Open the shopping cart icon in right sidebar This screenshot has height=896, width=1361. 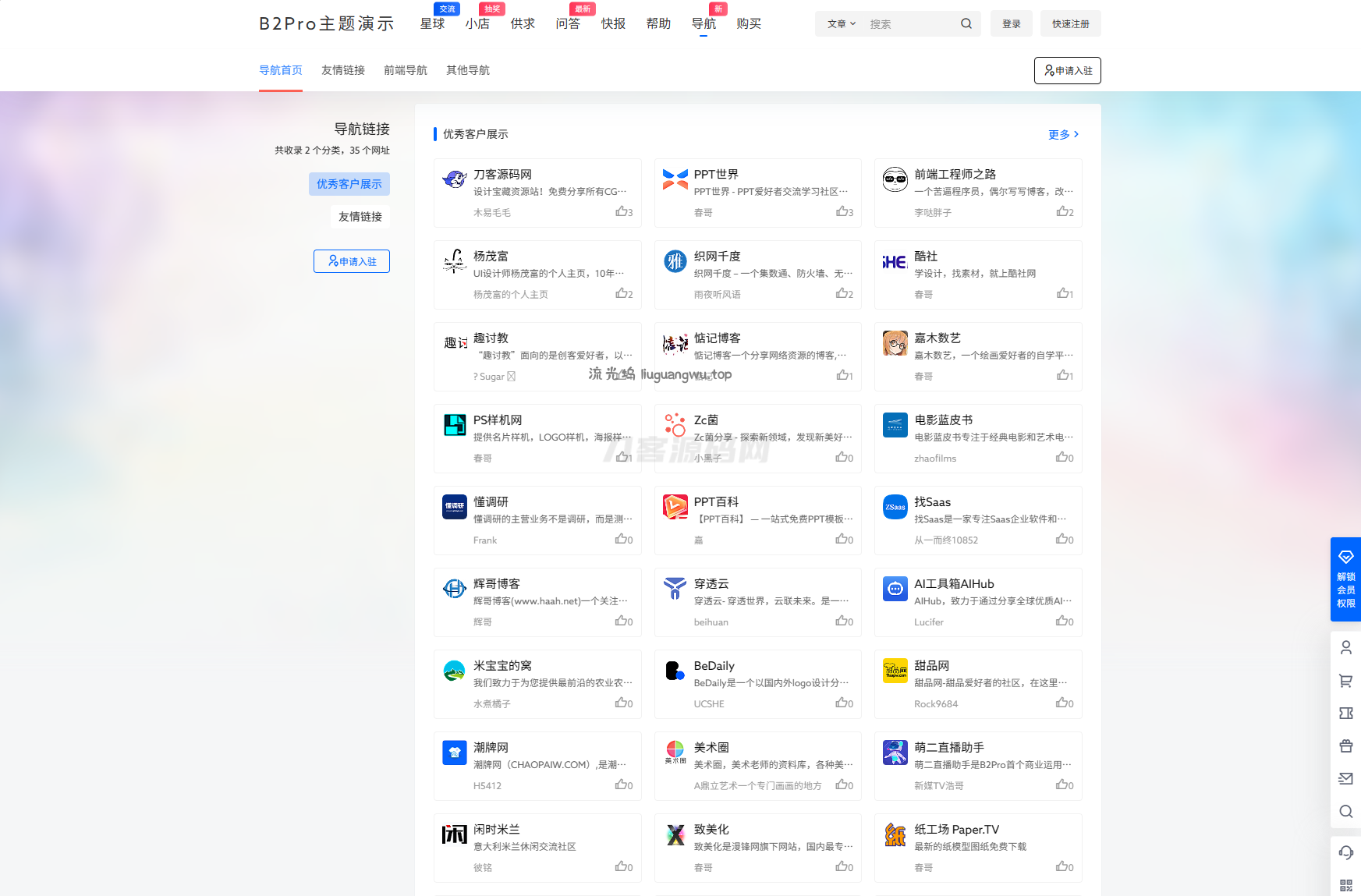(1345, 681)
